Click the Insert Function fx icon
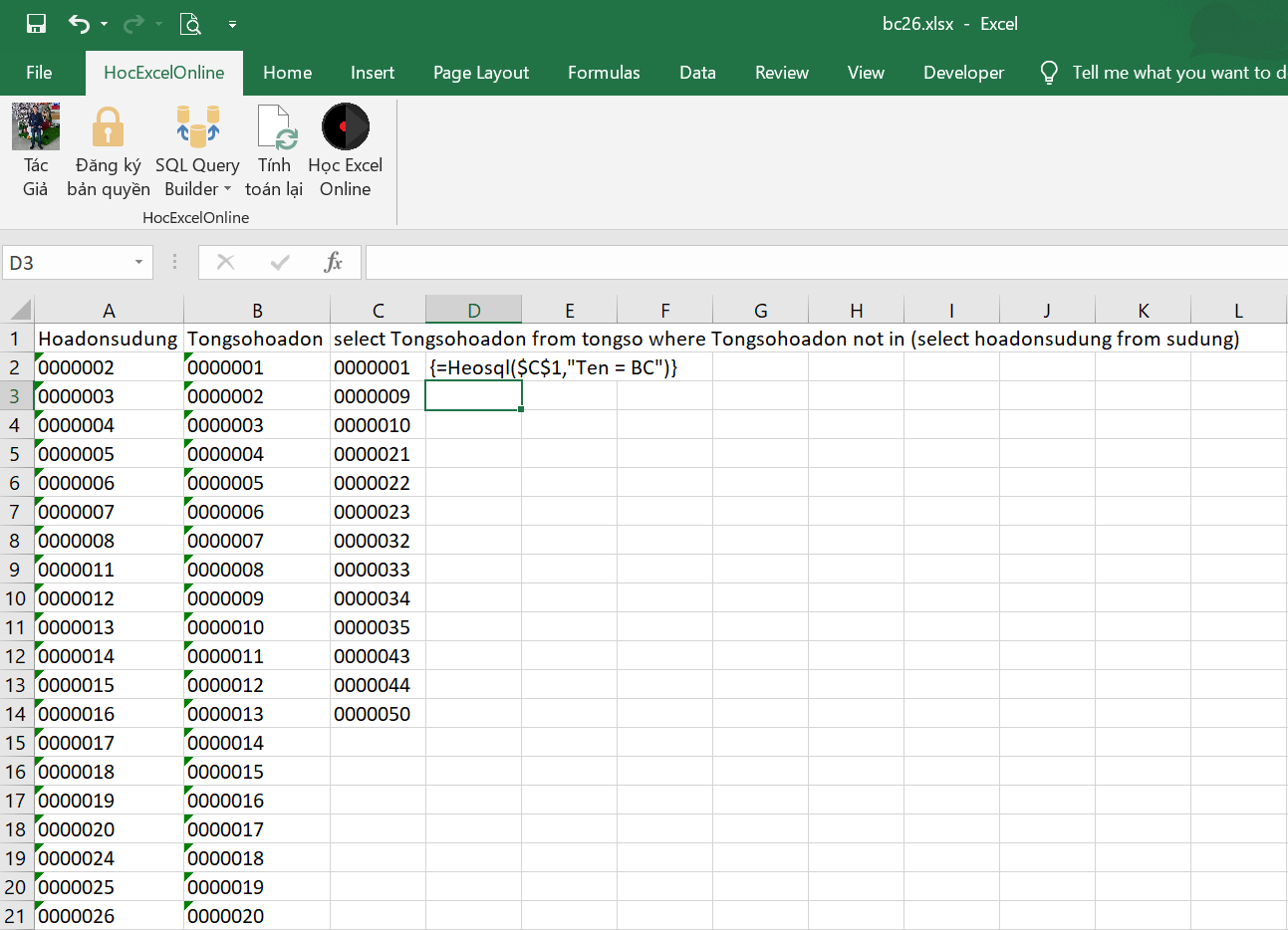Image resolution: width=1288 pixels, height=930 pixels. 334,262
